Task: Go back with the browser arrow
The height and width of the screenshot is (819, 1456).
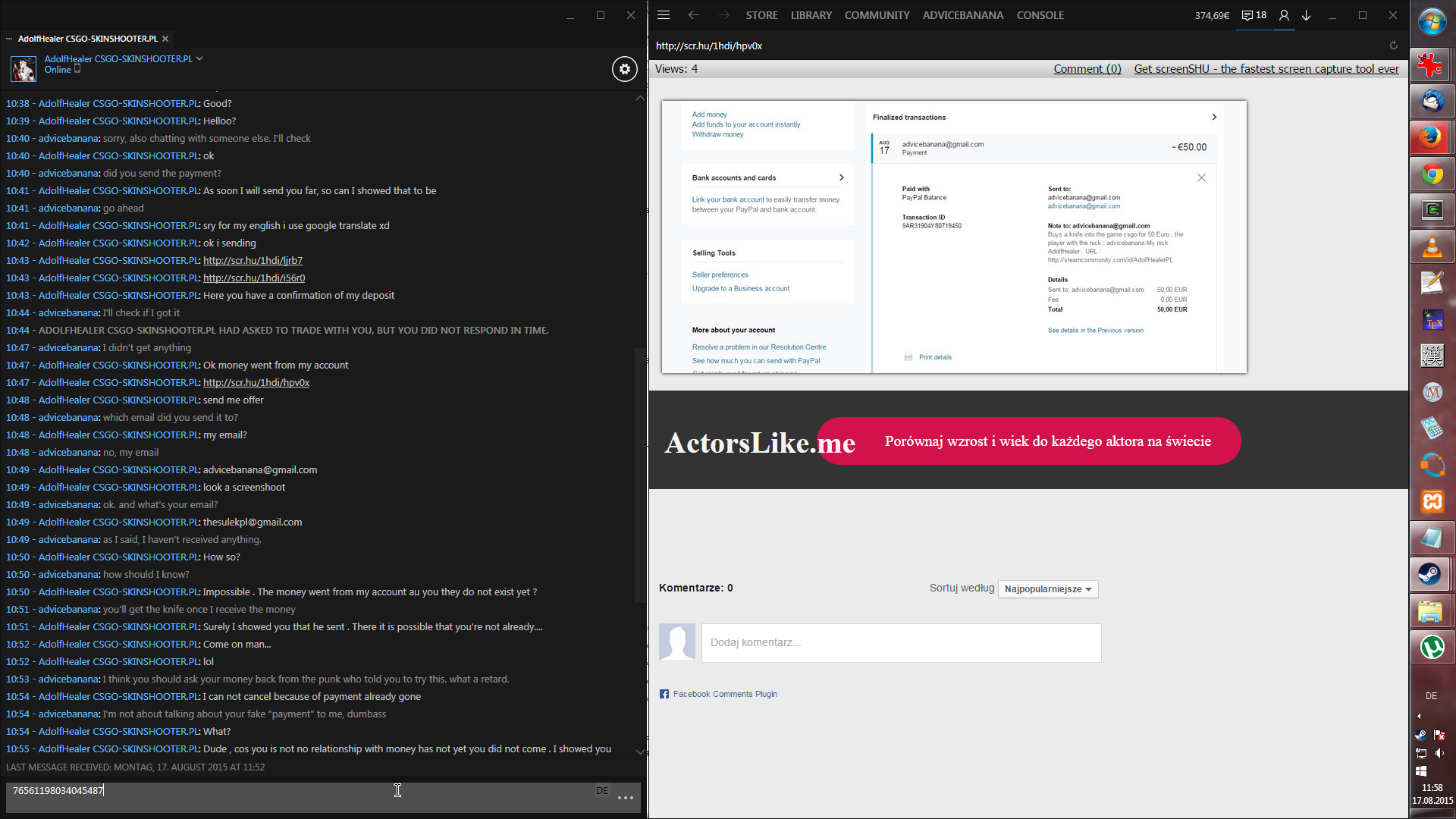Action: (x=693, y=15)
